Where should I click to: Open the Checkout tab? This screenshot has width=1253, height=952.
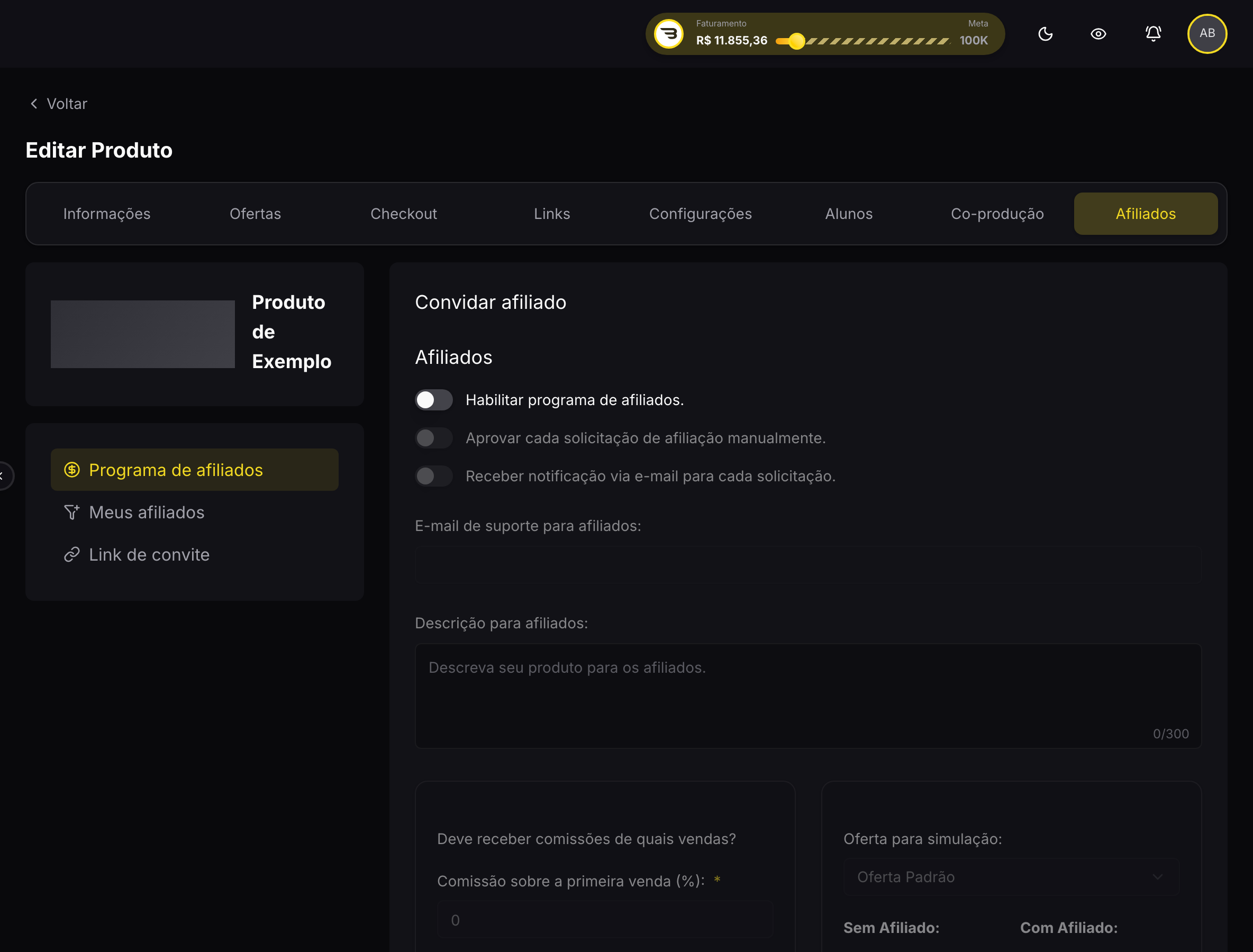(404, 214)
